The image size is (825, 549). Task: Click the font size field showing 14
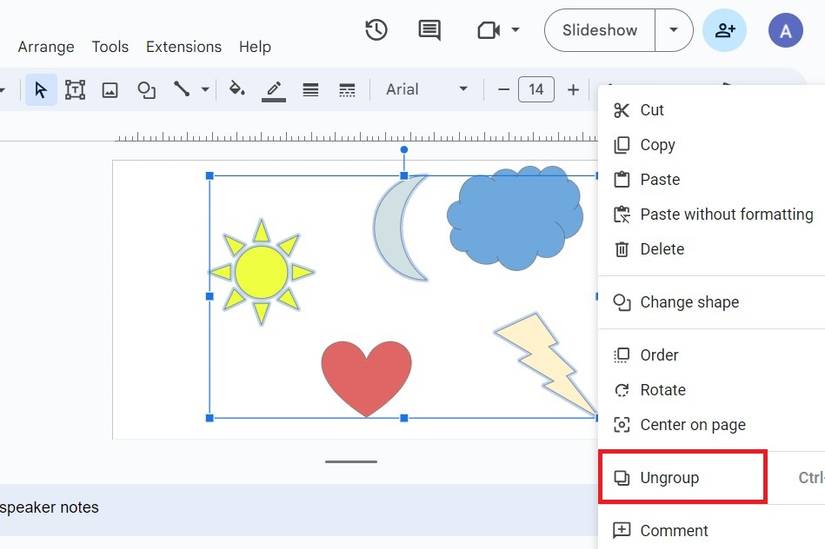click(536, 89)
